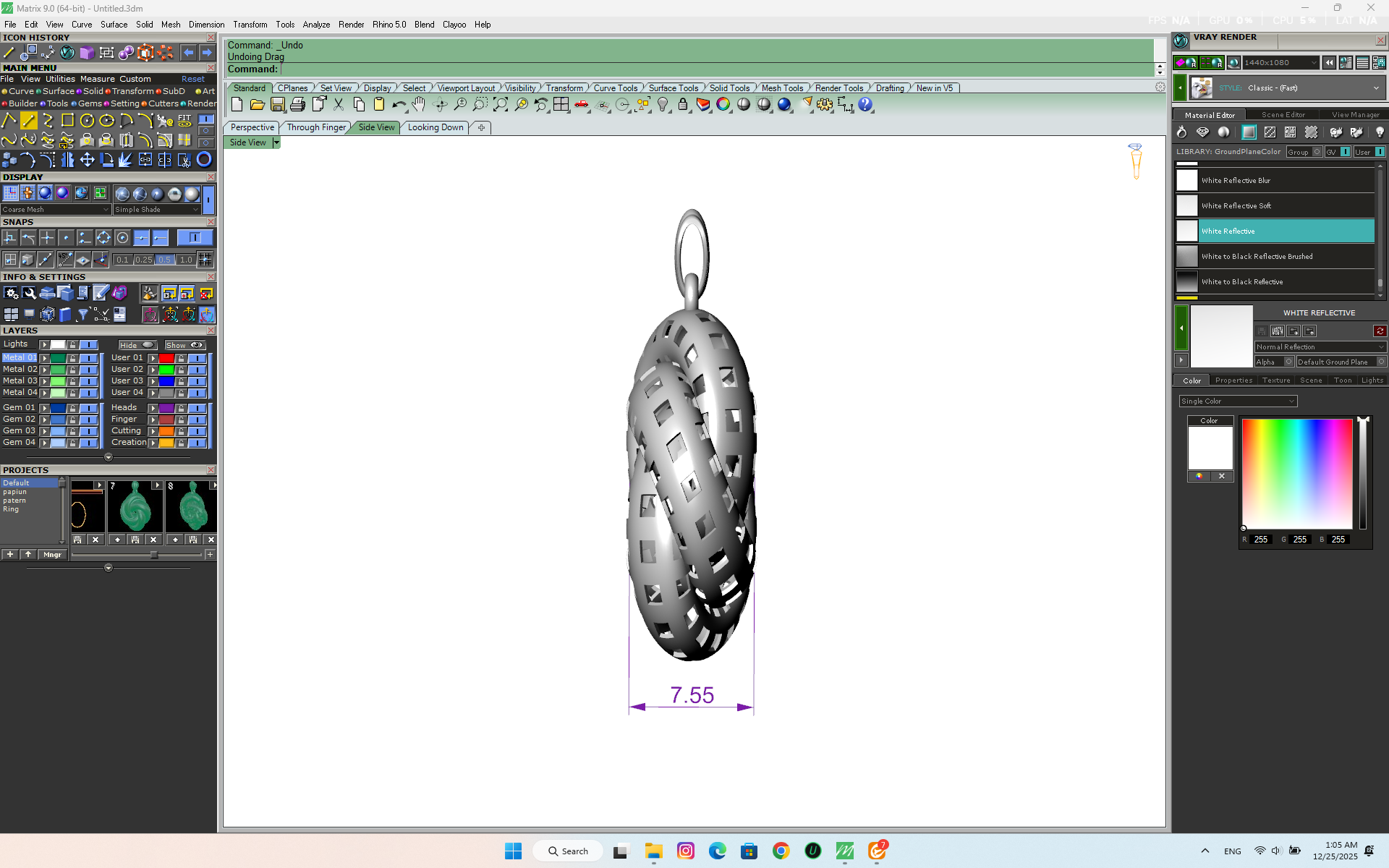Toggle the lock for Metal 02 layer
The height and width of the screenshot is (868, 1389).
(x=72, y=370)
